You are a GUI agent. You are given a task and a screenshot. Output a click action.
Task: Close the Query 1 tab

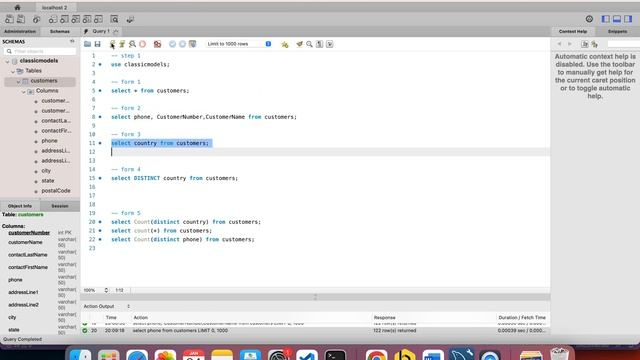[x=116, y=31]
